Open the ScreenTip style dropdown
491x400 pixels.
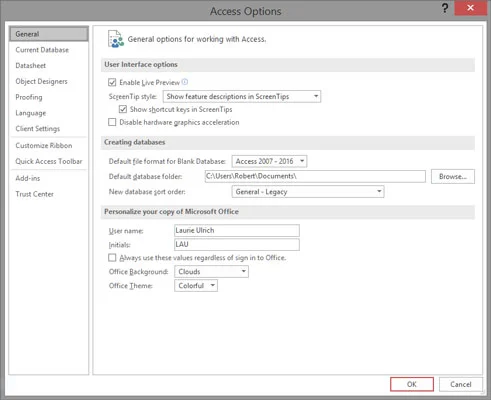tap(242, 96)
